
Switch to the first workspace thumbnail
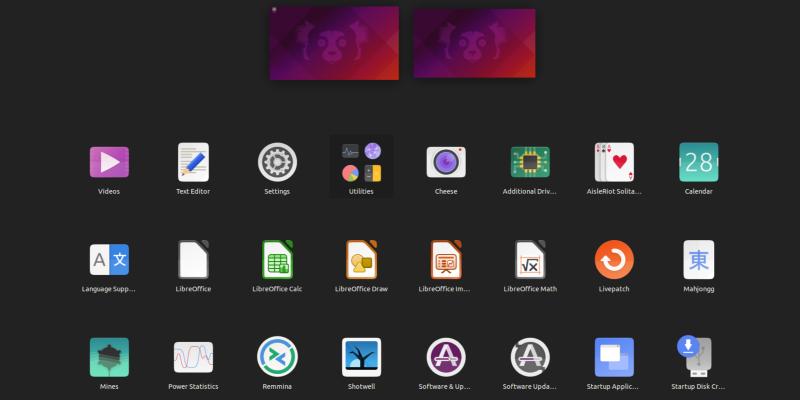tap(334, 43)
